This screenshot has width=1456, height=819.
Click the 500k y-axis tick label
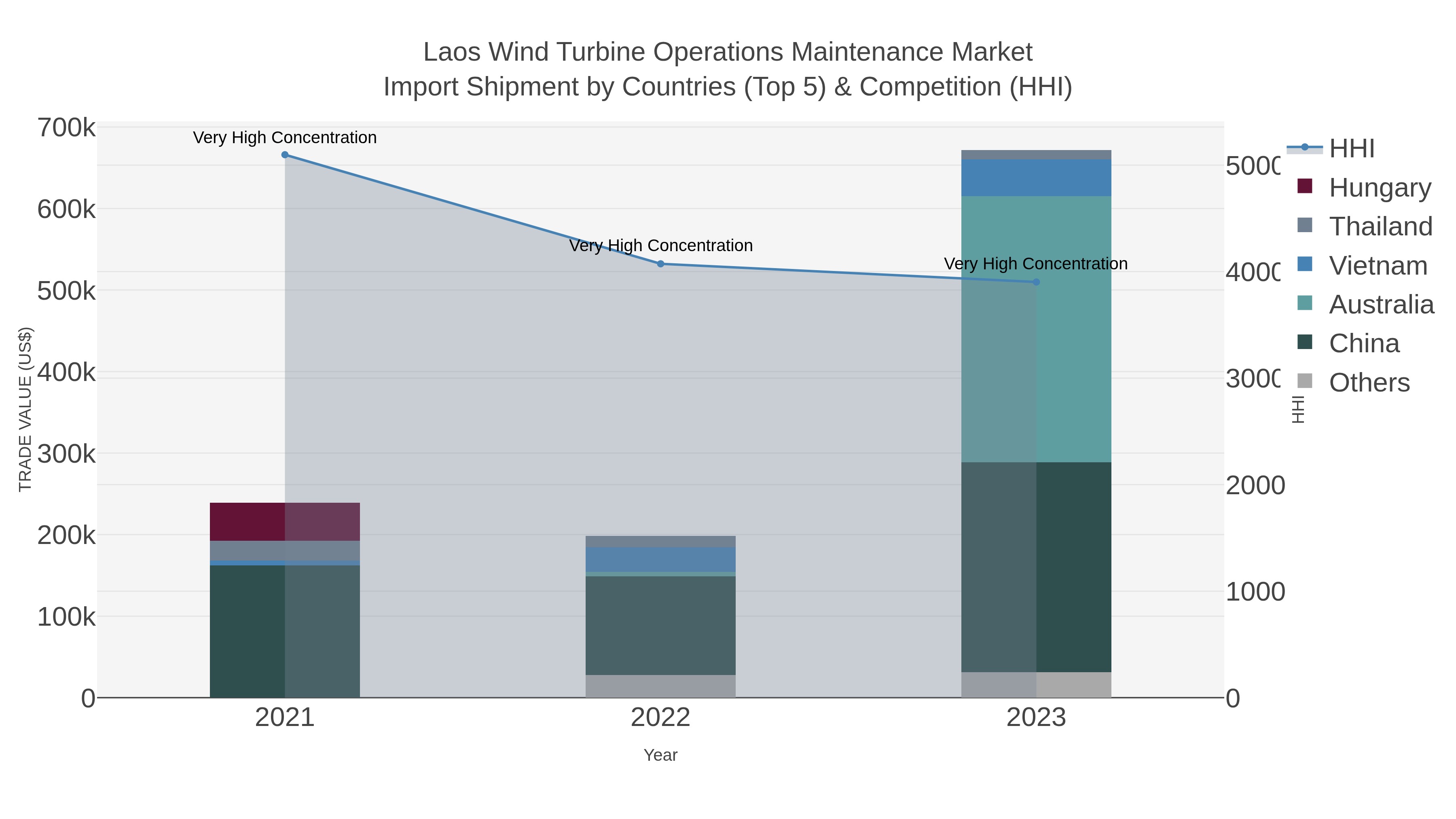coord(66,291)
